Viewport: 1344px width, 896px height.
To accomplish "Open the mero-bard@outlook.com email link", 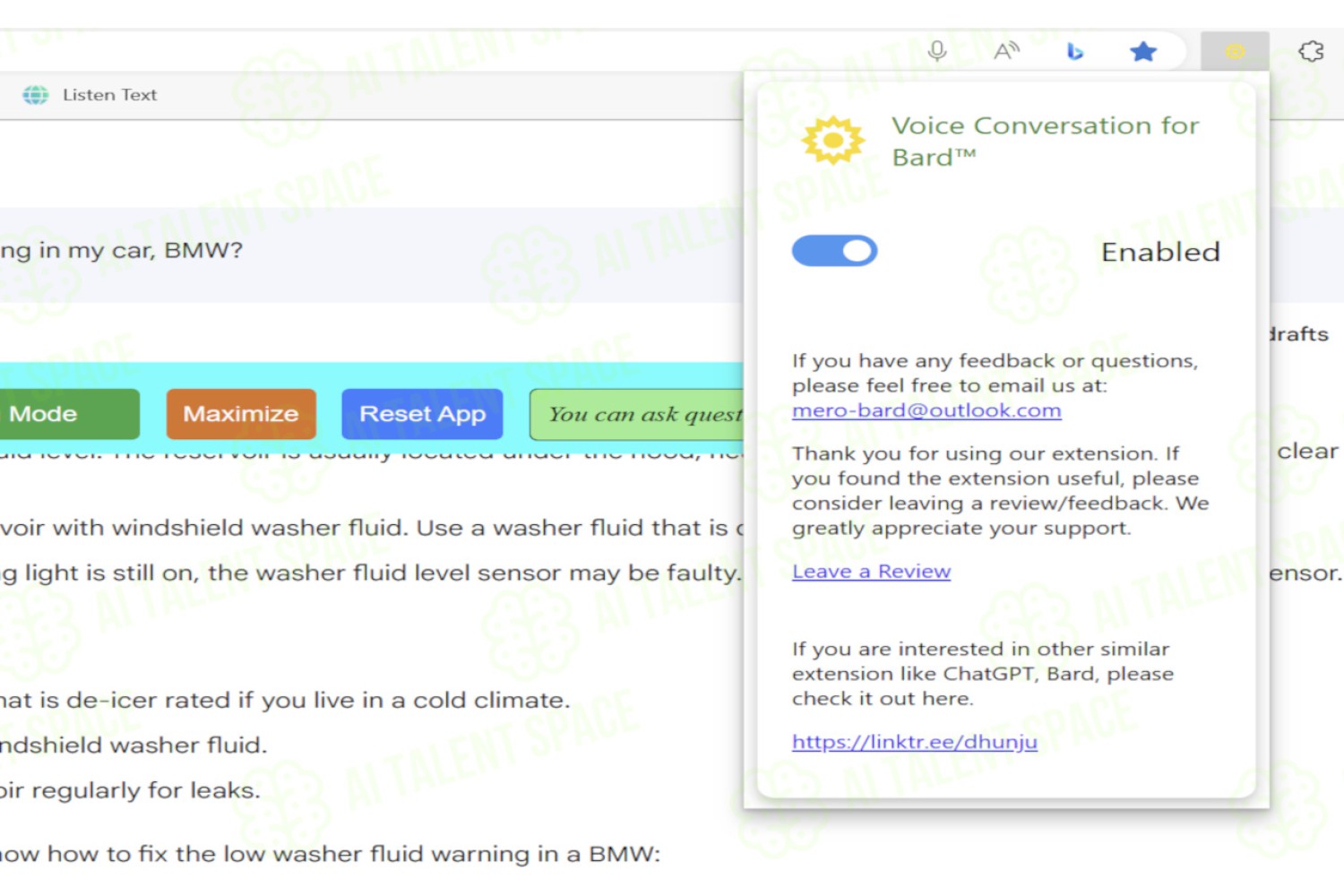I will coord(926,410).
